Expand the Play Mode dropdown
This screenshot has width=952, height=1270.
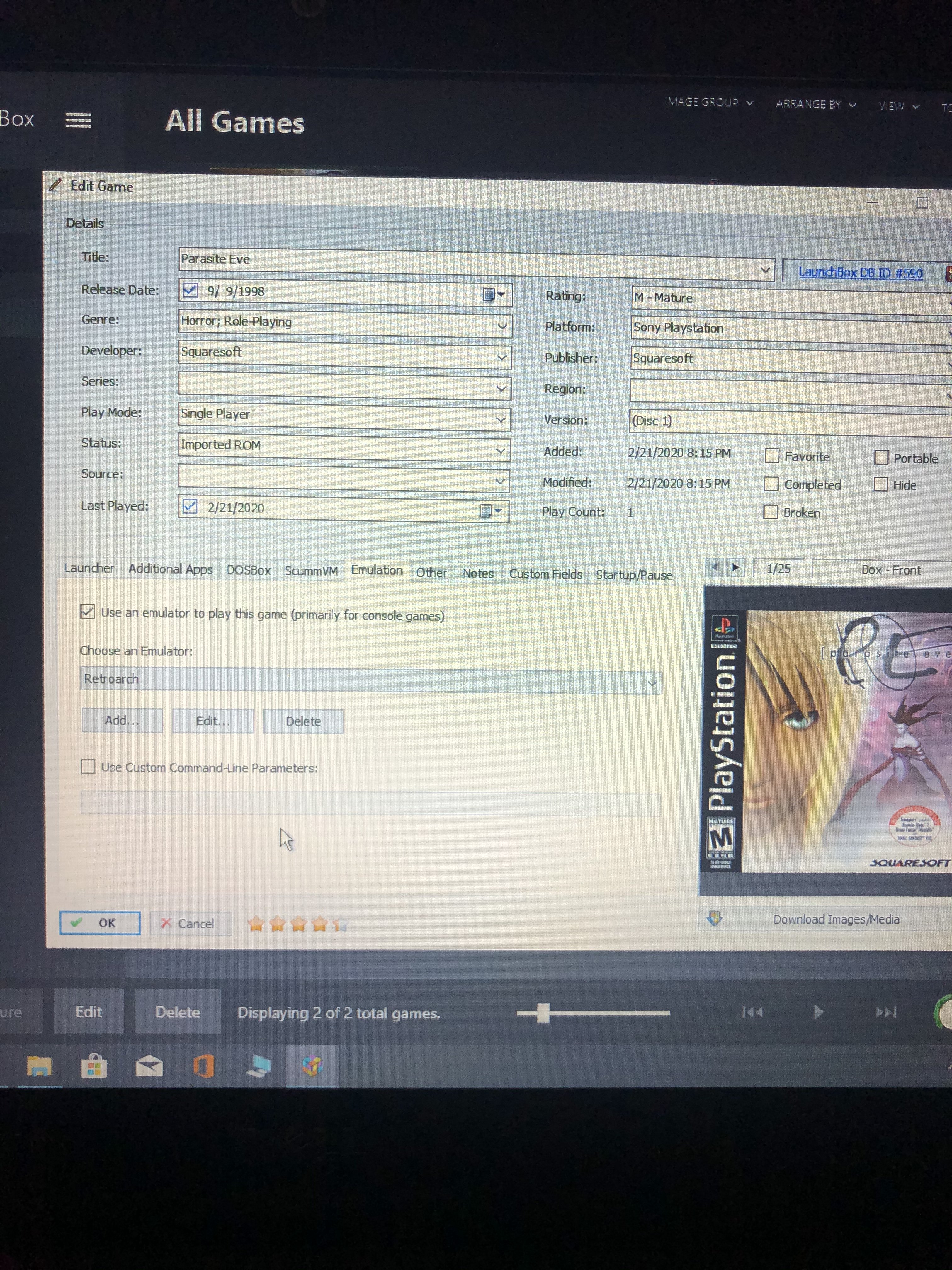click(x=501, y=420)
